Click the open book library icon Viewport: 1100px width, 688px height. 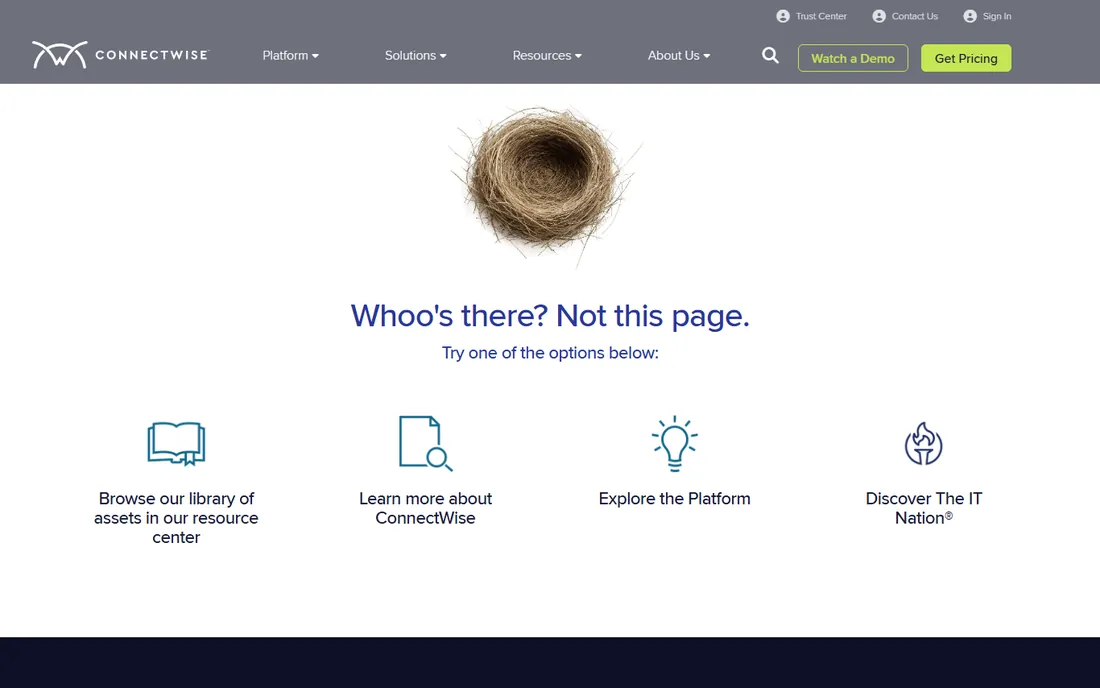[176, 443]
